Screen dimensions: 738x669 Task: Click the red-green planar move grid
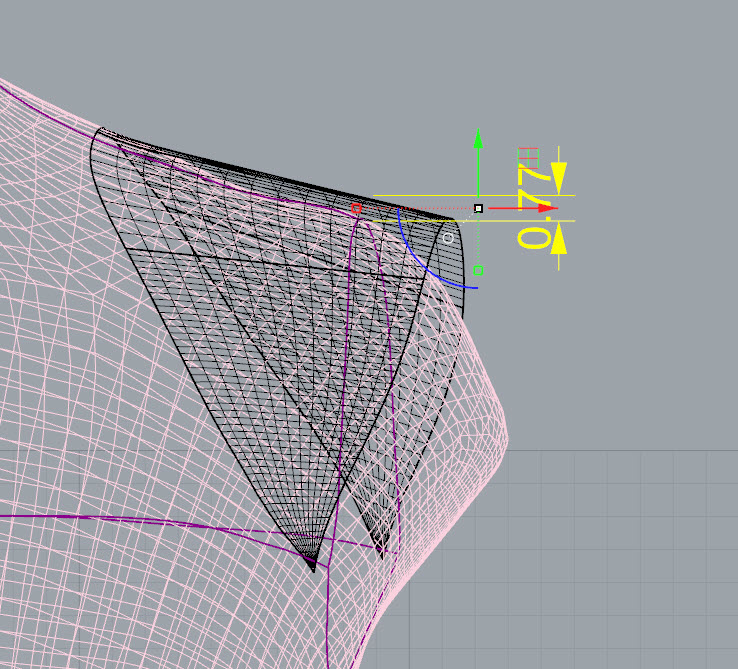(528, 158)
